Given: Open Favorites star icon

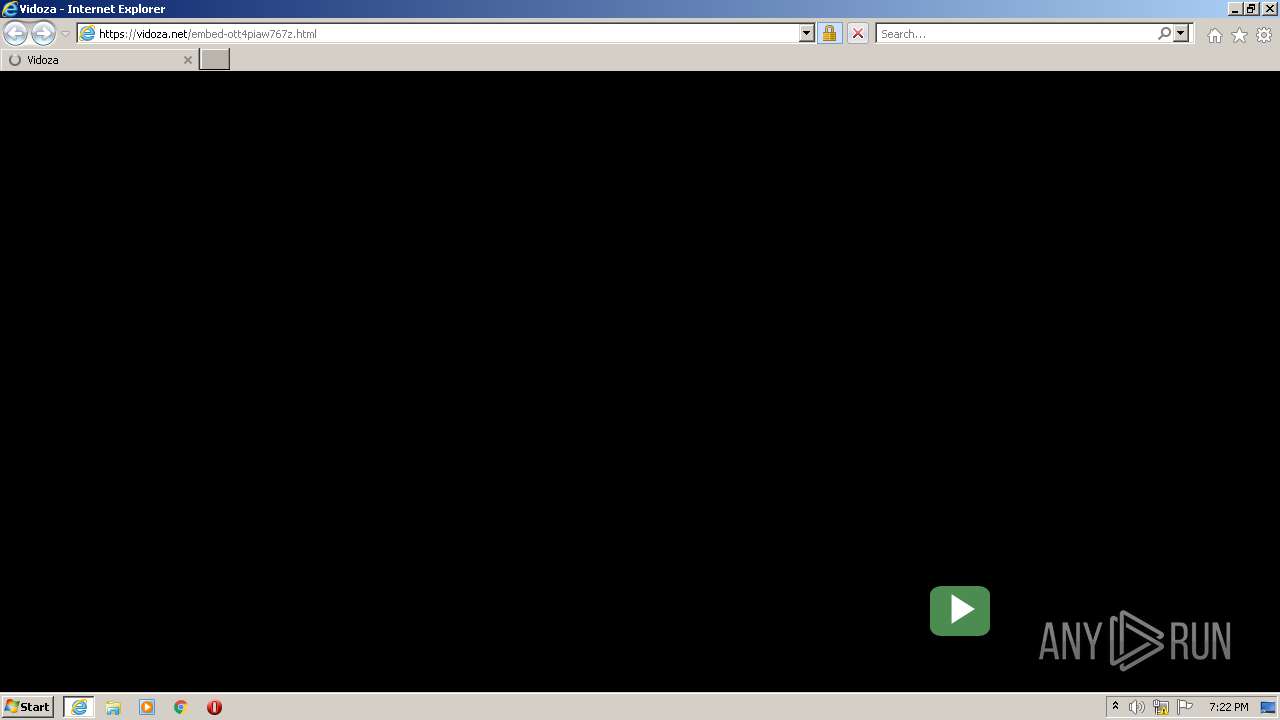Looking at the screenshot, I should point(1239,35).
